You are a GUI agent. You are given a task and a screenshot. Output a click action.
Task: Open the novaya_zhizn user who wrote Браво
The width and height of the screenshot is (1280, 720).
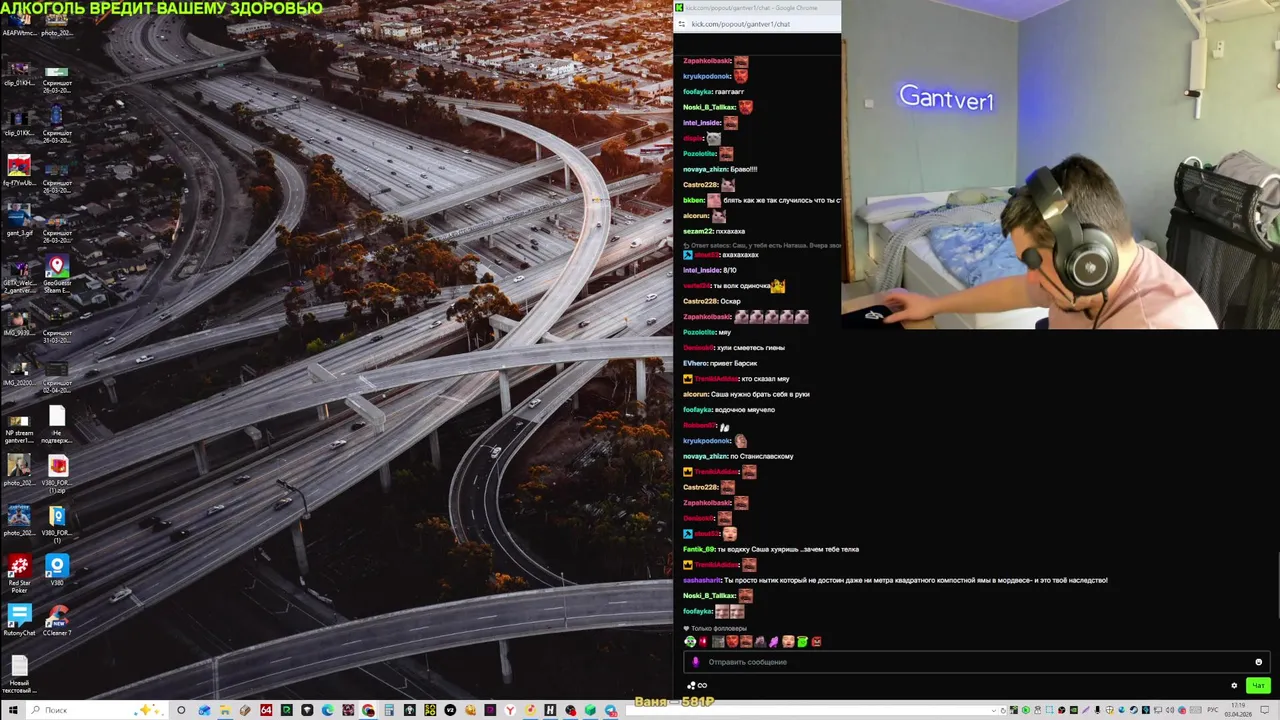coord(705,169)
